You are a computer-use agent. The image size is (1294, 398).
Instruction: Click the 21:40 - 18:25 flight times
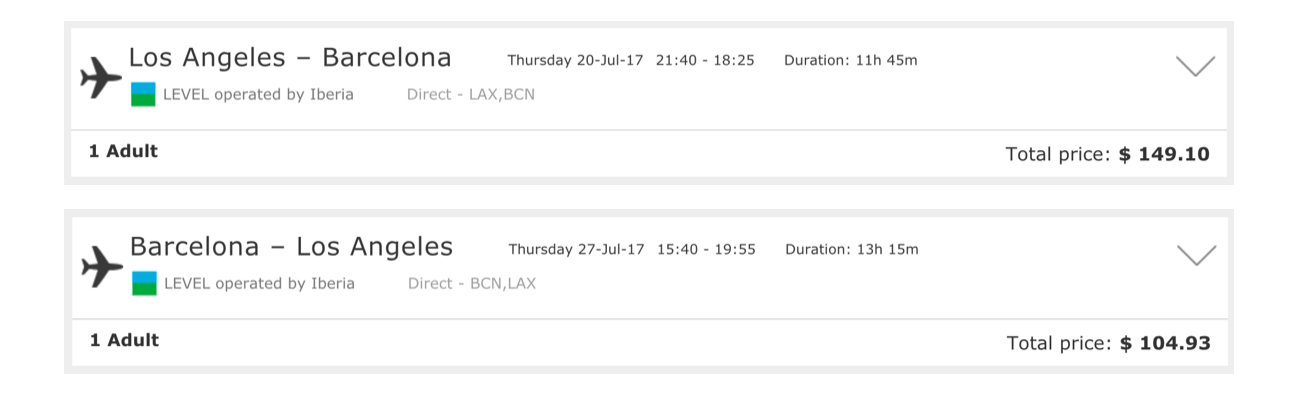point(705,60)
